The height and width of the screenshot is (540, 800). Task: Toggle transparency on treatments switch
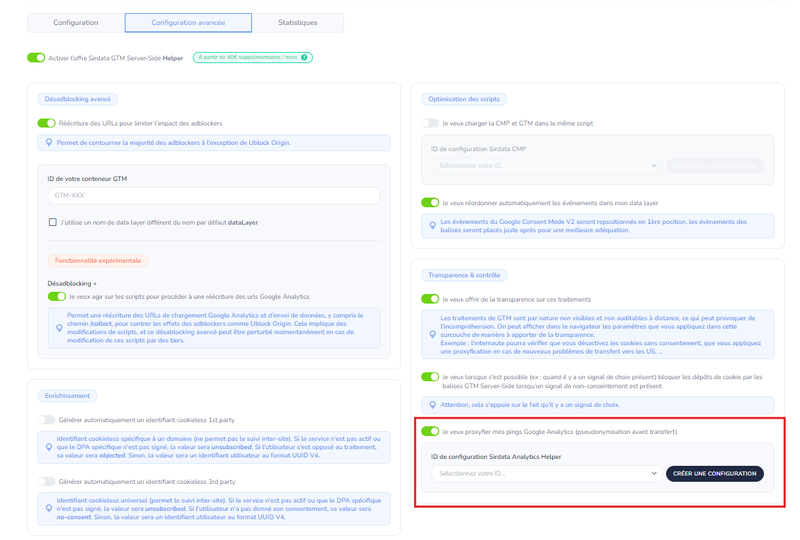[x=430, y=299]
